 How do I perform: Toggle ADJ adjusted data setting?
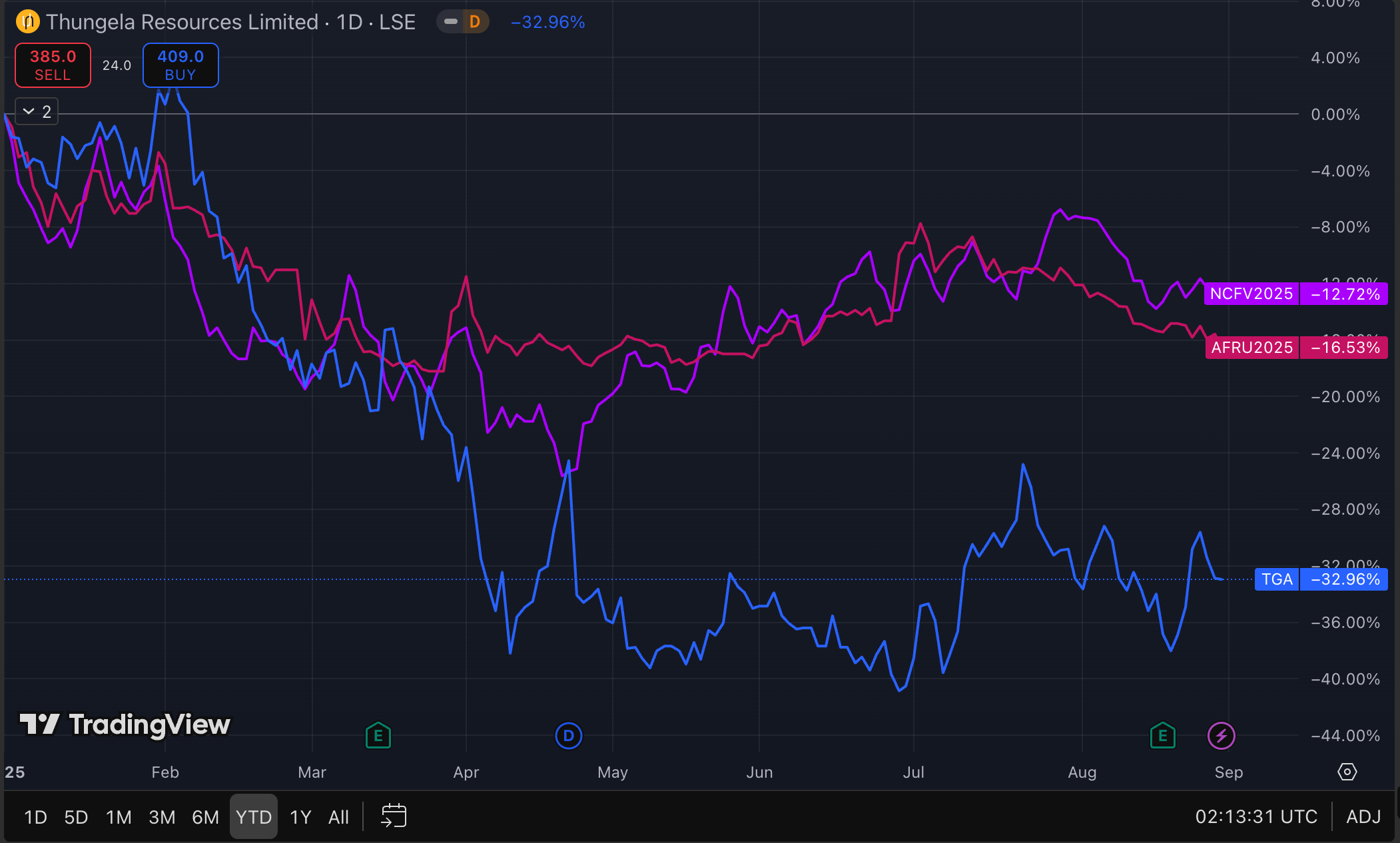[1363, 817]
